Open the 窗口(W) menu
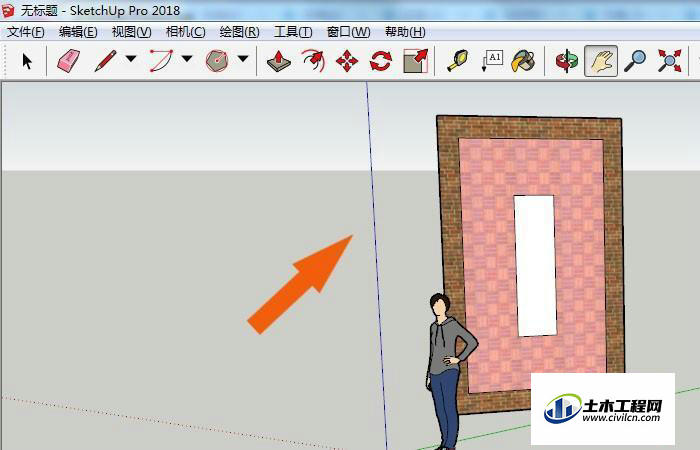Viewport: 700px width, 450px height. click(x=348, y=32)
